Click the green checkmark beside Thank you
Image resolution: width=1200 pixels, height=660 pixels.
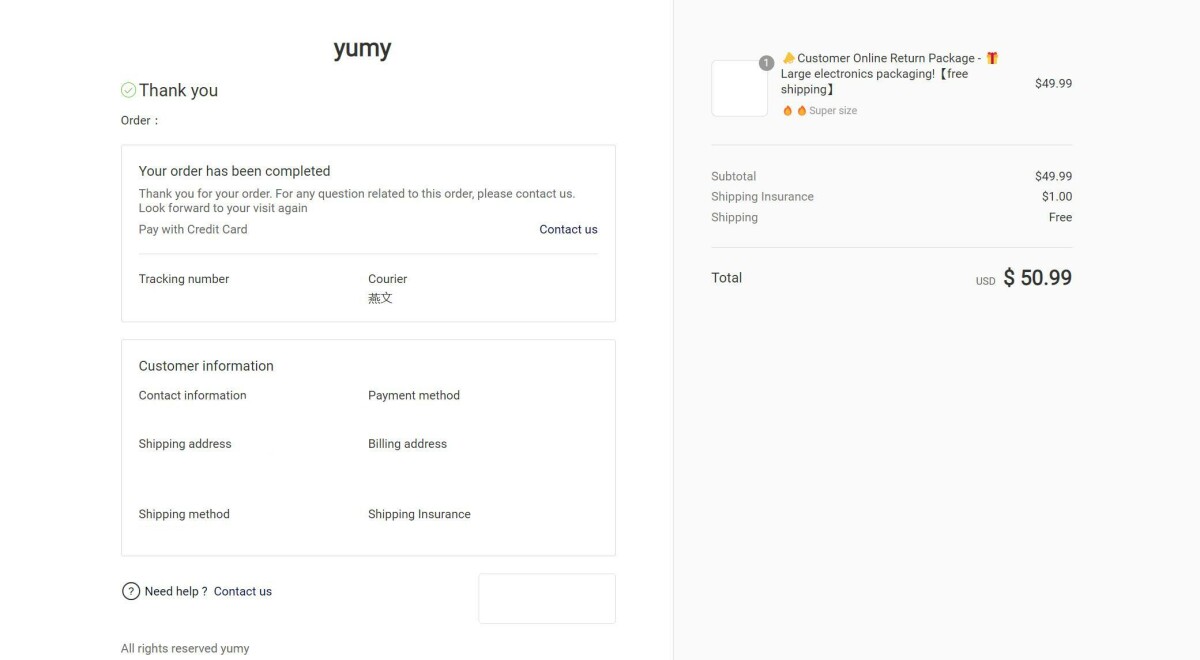click(128, 90)
